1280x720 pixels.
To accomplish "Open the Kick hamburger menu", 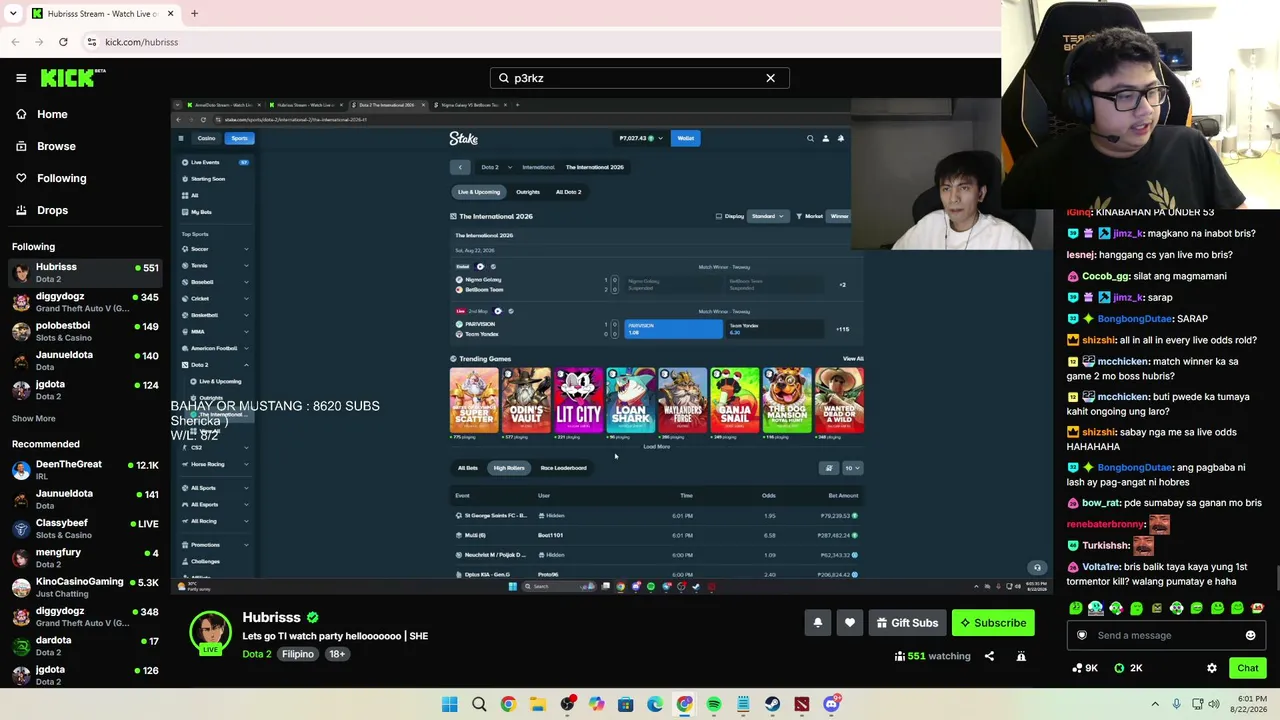I will pos(21,78).
